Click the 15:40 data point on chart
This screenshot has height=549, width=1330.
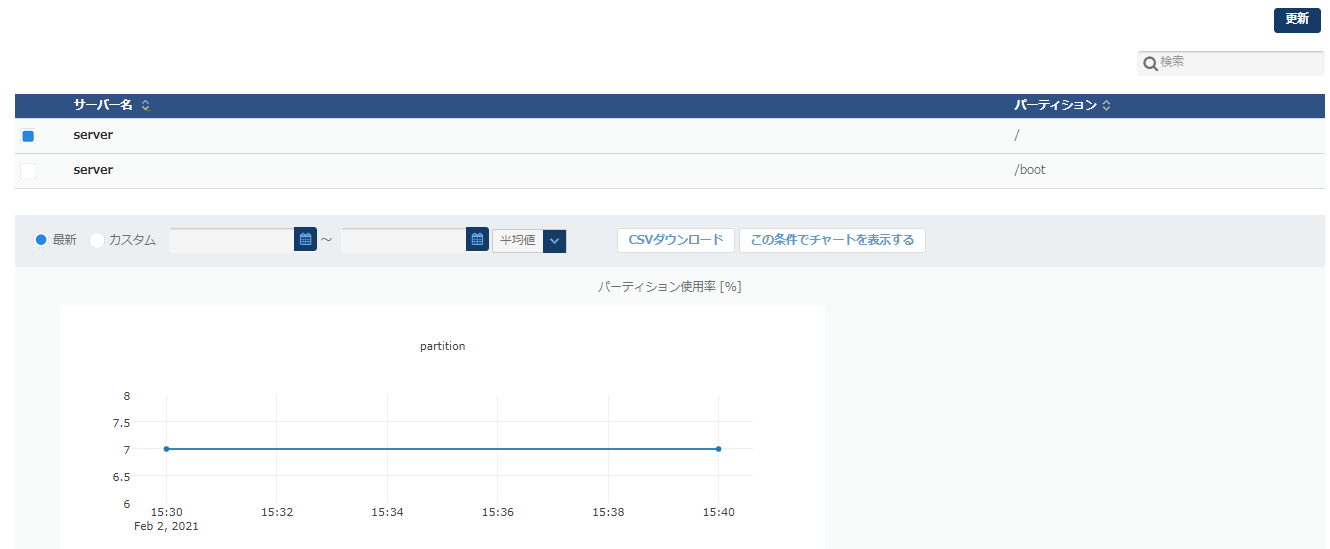click(718, 449)
